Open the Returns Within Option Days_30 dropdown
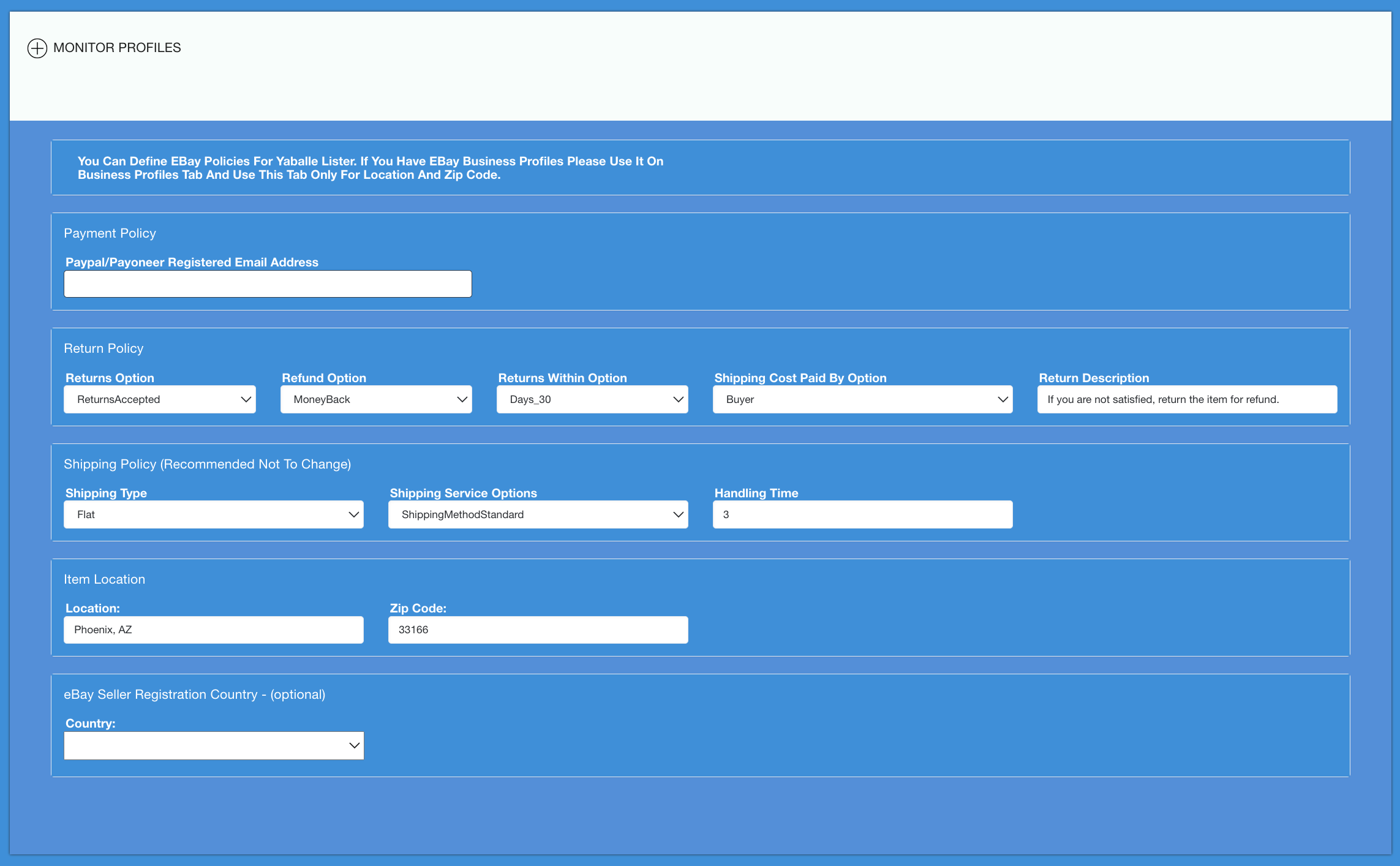This screenshot has width=1400, height=866. pyautogui.click(x=592, y=399)
